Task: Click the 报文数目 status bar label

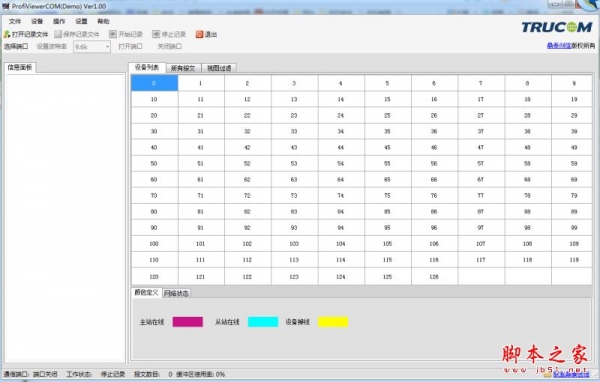Action: pos(147,374)
